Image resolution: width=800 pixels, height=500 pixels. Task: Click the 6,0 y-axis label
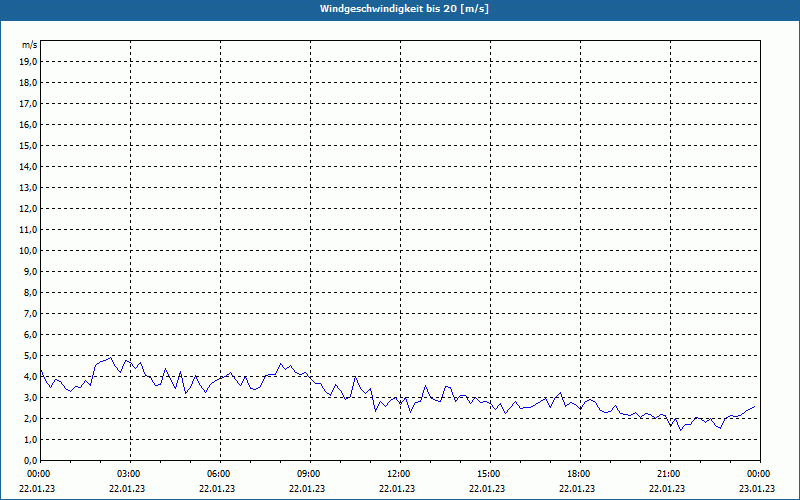coord(30,335)
